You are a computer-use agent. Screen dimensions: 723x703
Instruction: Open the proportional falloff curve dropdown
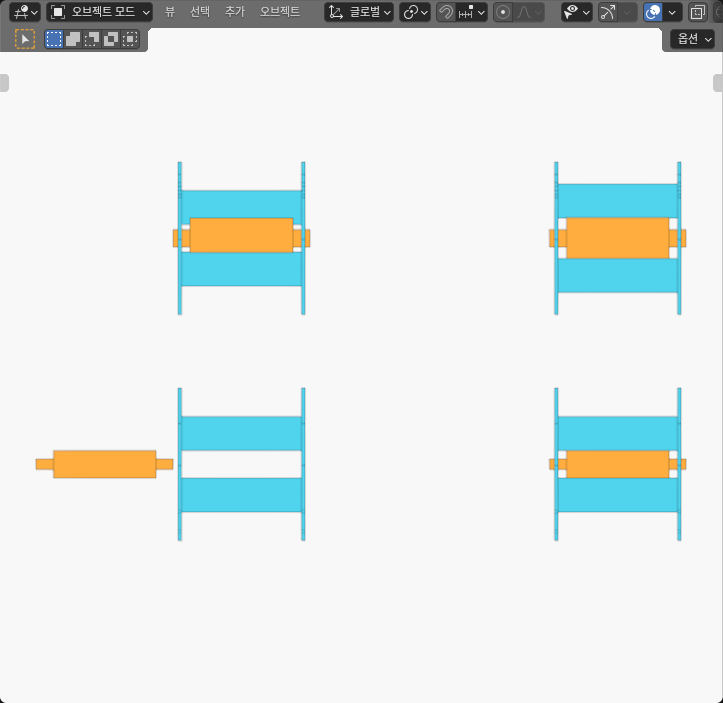(x=528, y=12)
